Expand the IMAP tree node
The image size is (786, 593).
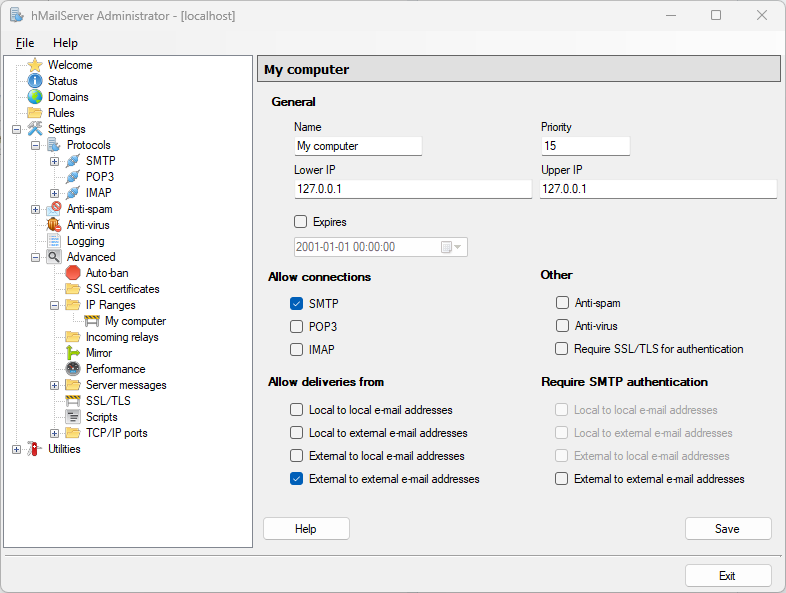(55, 193)
